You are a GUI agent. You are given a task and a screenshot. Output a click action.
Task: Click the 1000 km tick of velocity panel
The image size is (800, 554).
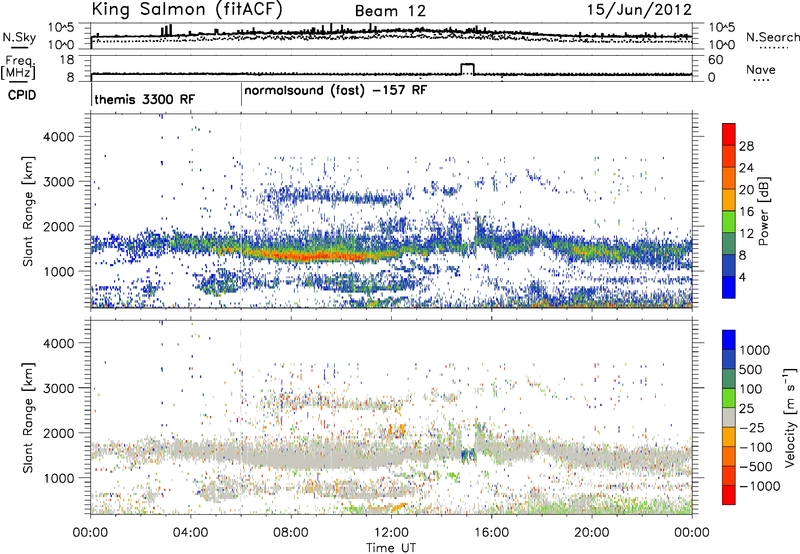point(59,478)
